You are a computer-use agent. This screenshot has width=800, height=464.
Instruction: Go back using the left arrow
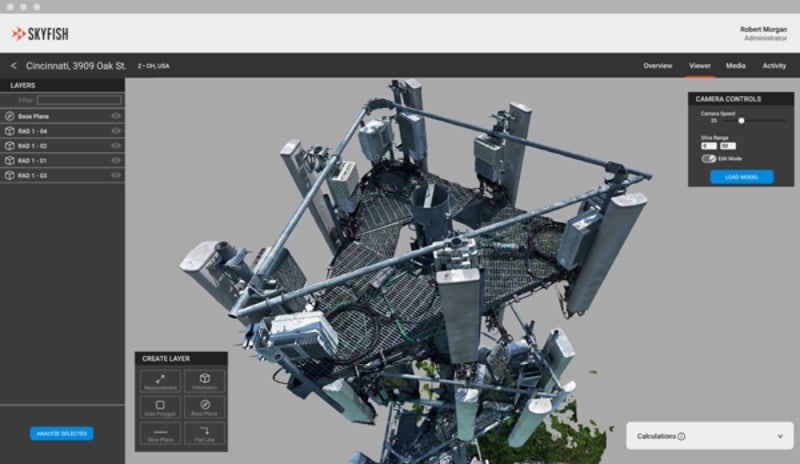(x=13, y=66)
